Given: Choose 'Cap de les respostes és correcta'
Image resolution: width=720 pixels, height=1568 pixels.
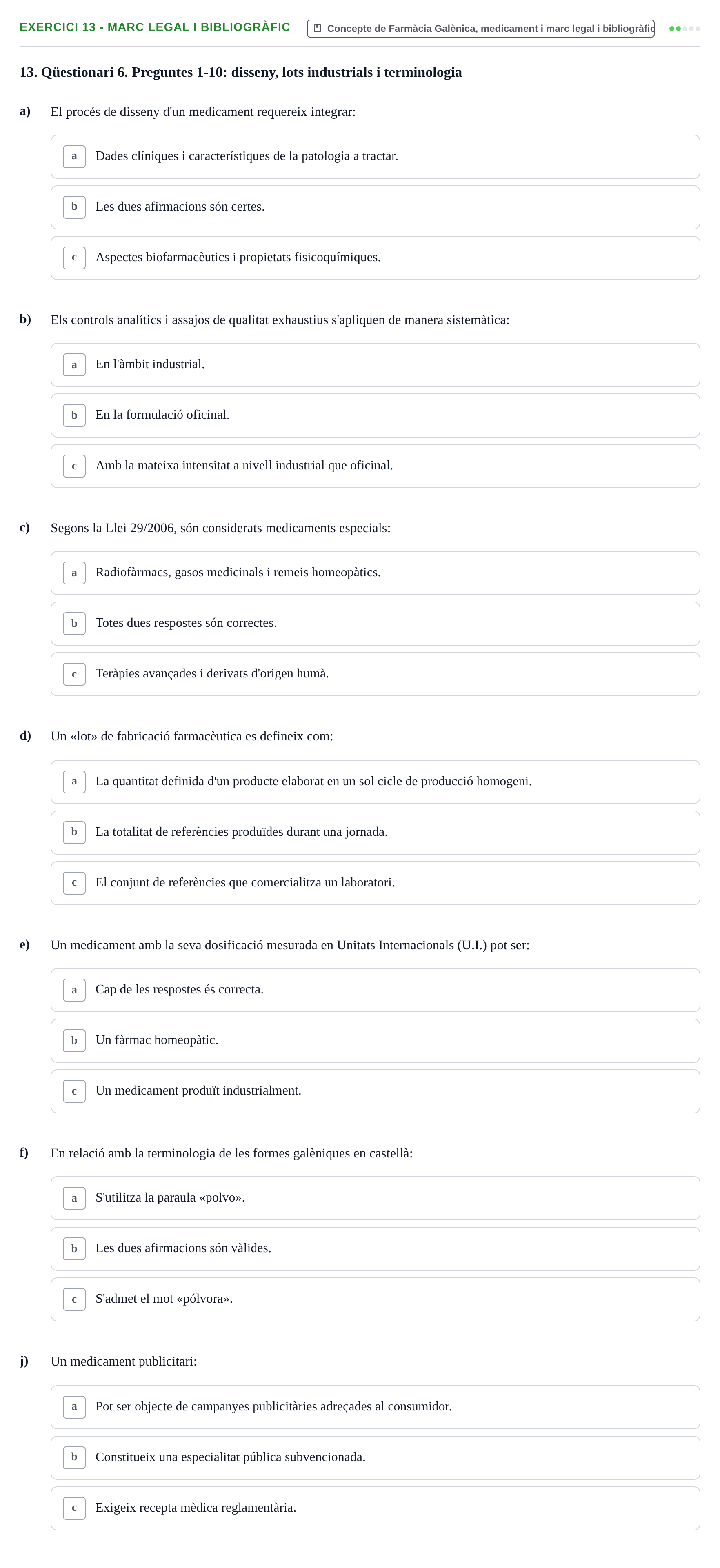Looking at the screenshot, I should click(x=375, y=990).
